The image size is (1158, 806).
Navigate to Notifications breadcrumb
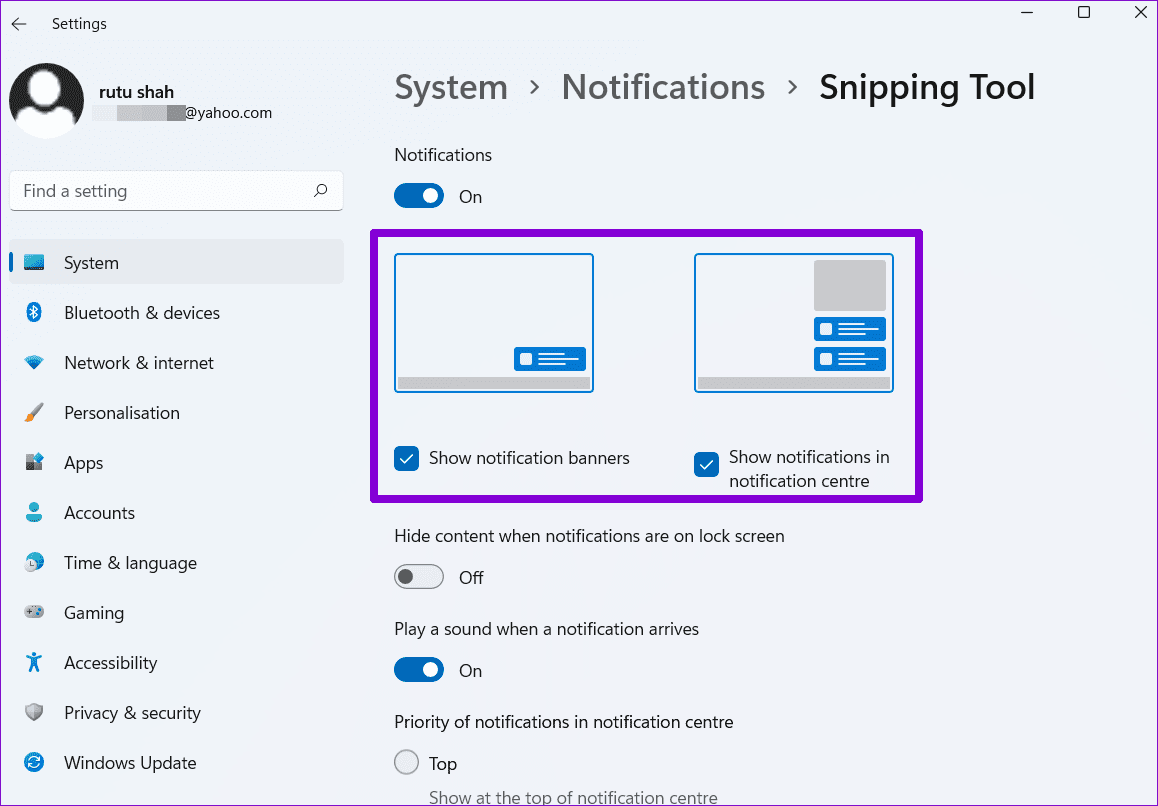[x=663, y=87]
